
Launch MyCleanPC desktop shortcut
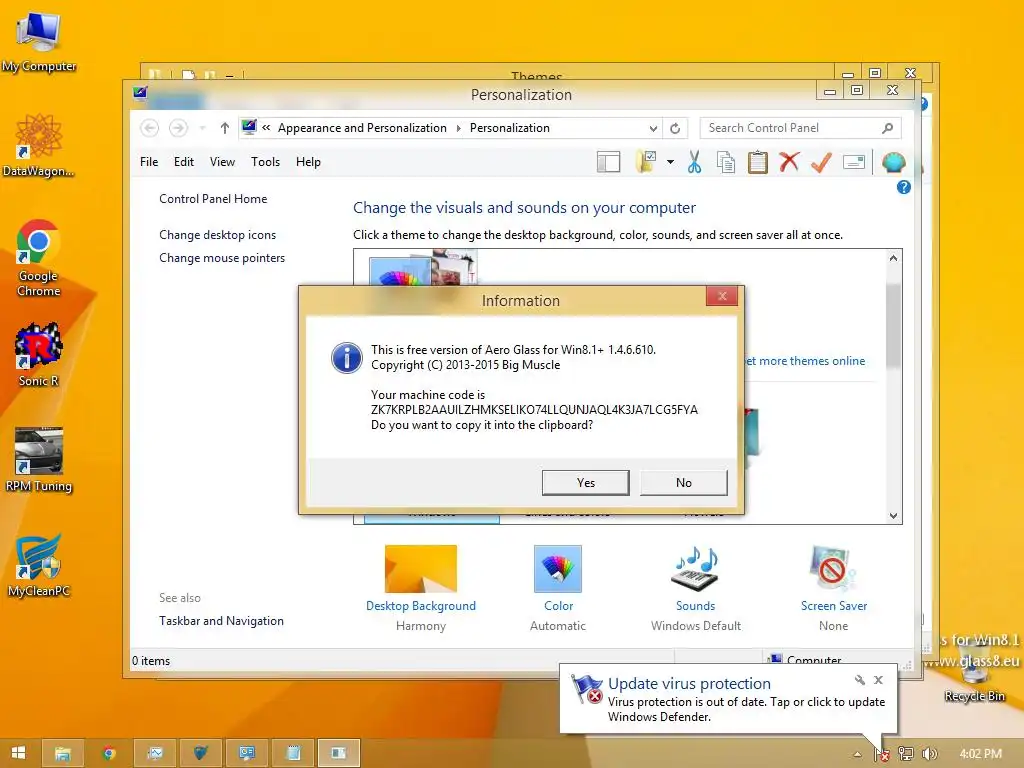pos(39,565)
